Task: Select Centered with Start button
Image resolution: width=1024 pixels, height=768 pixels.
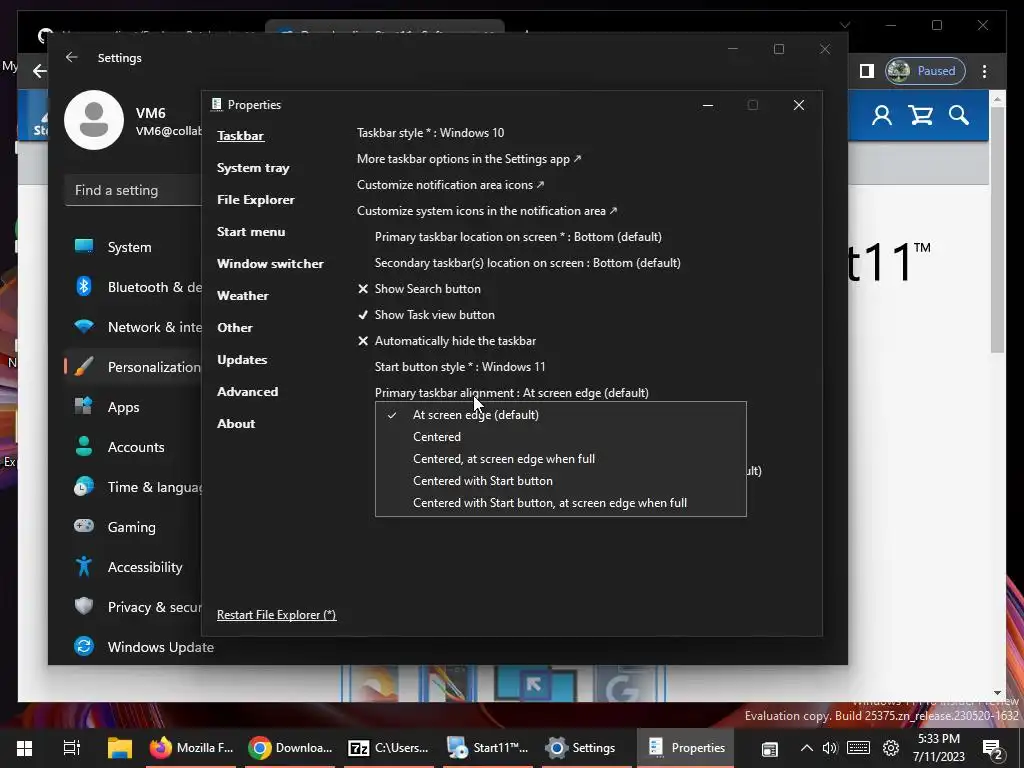Action: point(560,481)
